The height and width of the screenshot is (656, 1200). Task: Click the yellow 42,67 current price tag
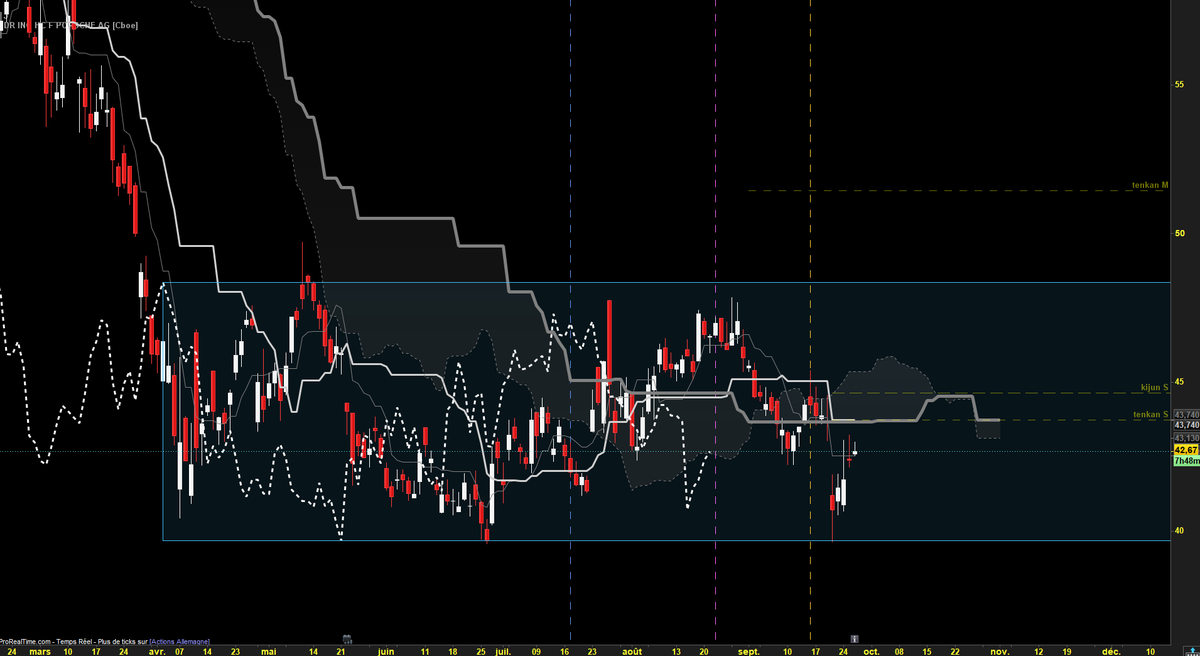pos(1186,450)
